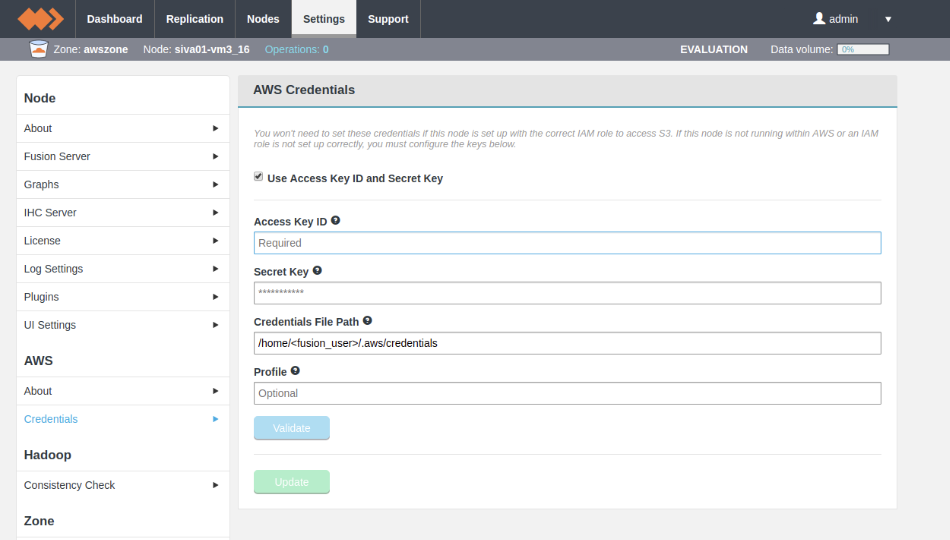
Task: Expand Node About arrow
Action: [215, 128]
